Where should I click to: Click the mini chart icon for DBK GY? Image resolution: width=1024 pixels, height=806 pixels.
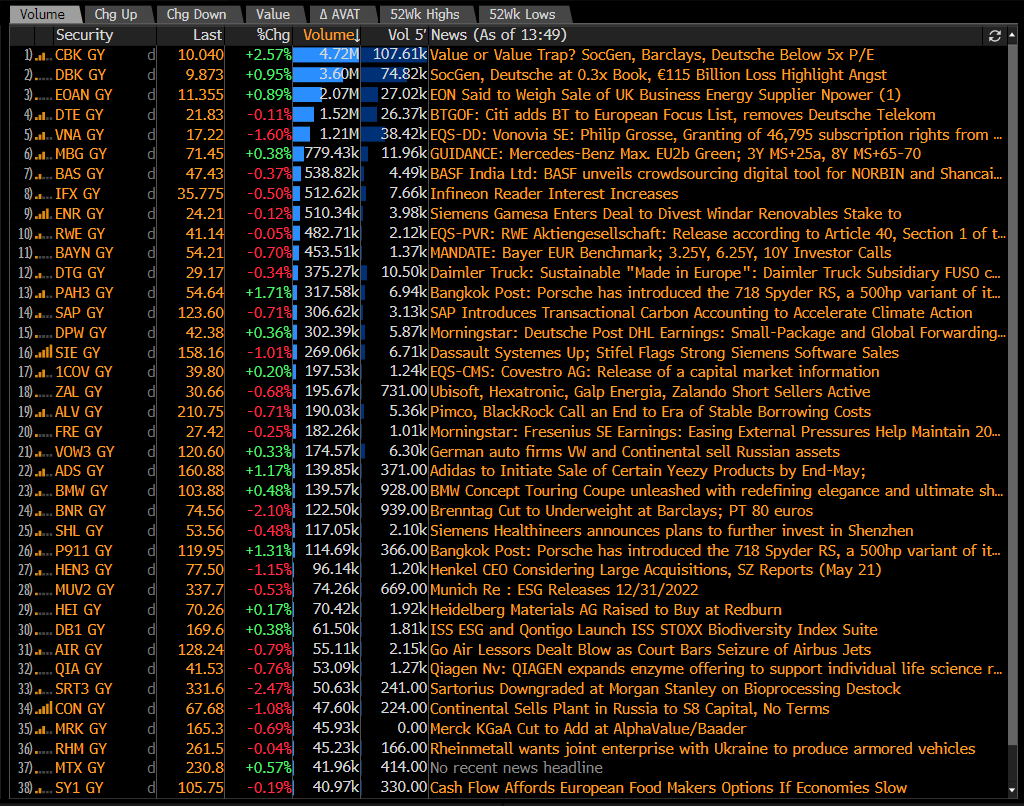click(x=44, y=76)
